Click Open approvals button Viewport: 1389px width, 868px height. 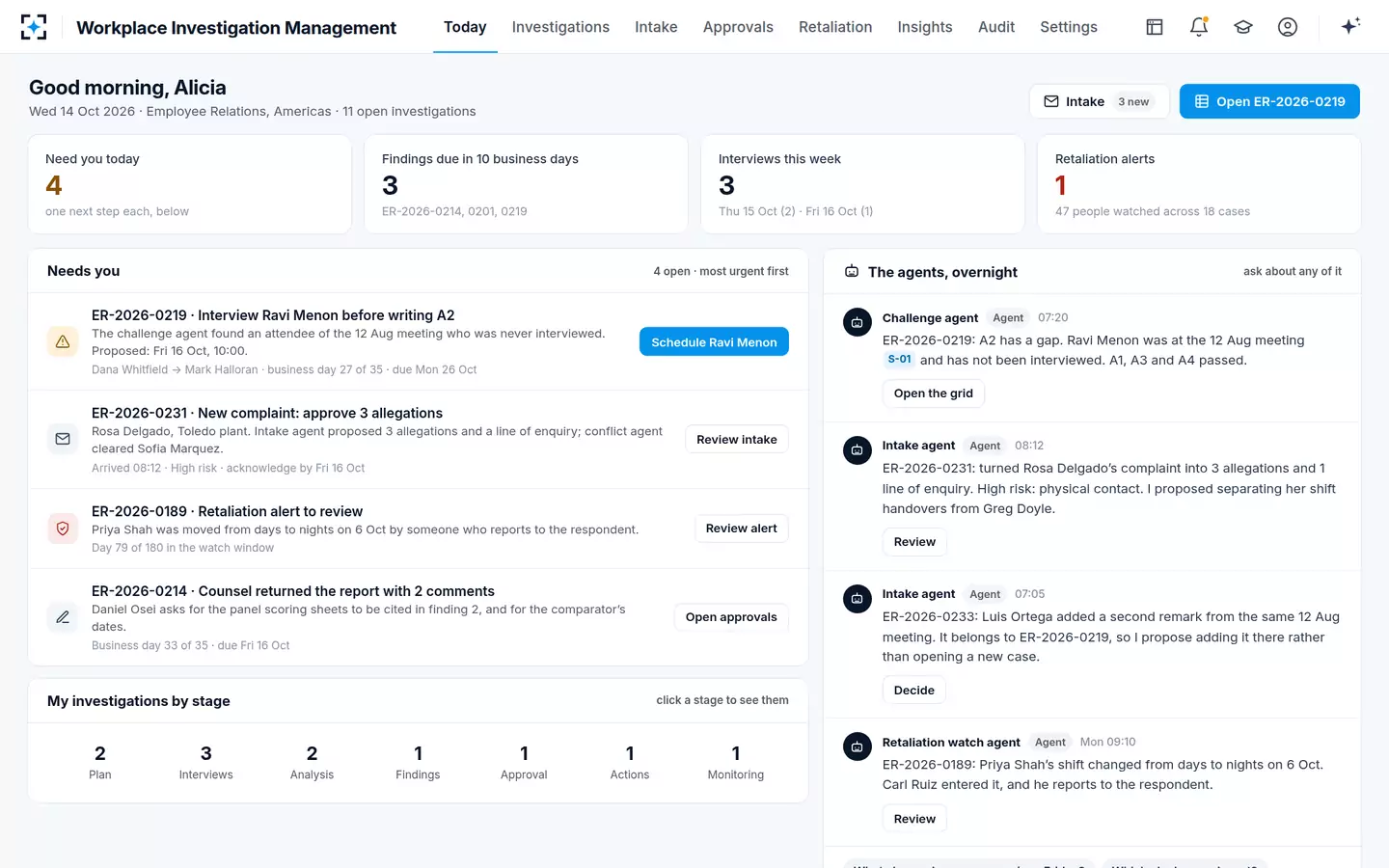point(731,617)
